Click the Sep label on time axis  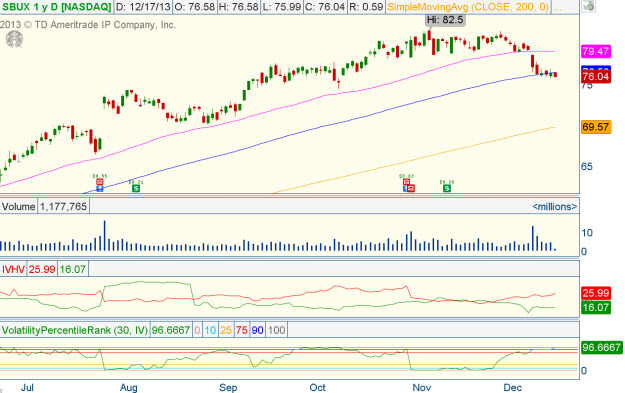(228, 387)
